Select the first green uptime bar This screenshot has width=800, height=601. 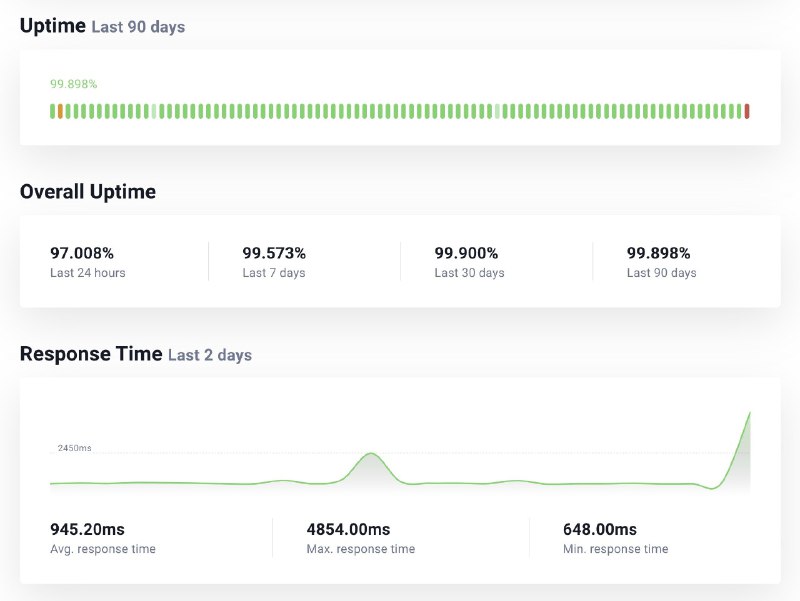[52, 111]
